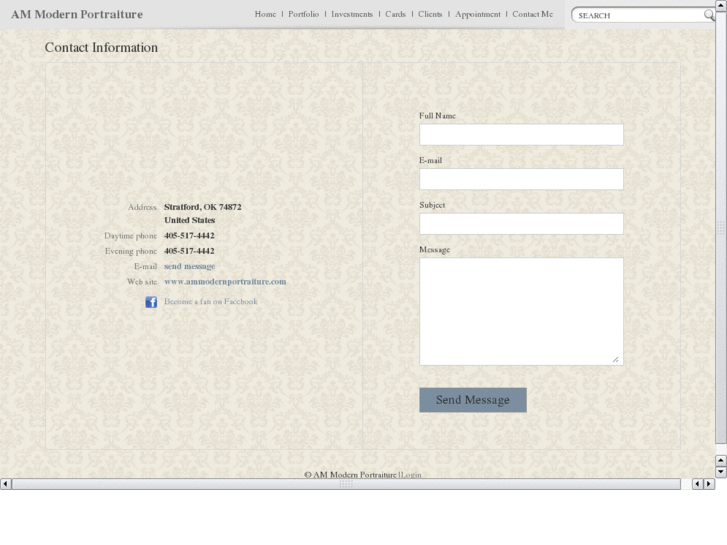Click the 'Evening phone' label
The width and height of the screenshot is (727, 545).
131,251
